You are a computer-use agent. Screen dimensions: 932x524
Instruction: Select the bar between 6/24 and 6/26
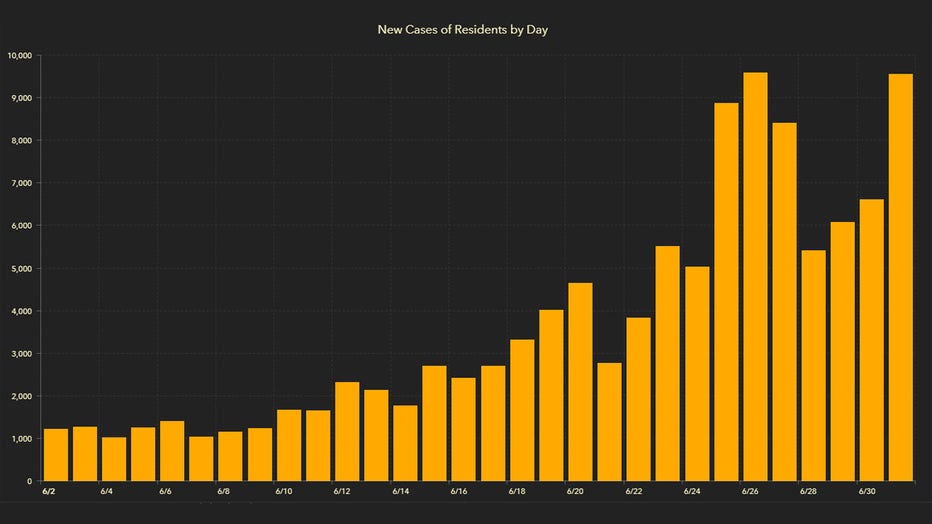(726, 292)
